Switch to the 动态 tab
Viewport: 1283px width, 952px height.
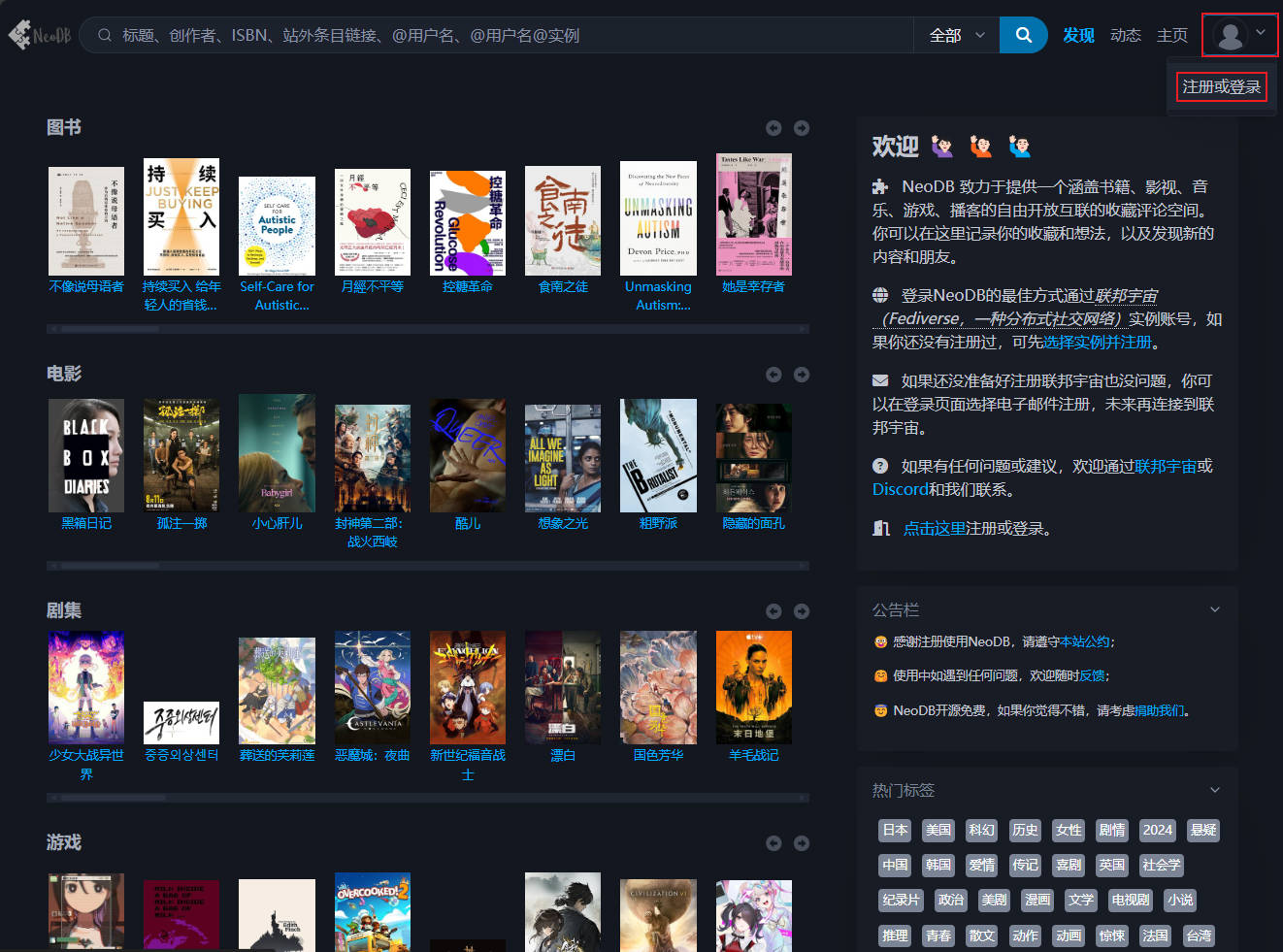coord(1125,35)
